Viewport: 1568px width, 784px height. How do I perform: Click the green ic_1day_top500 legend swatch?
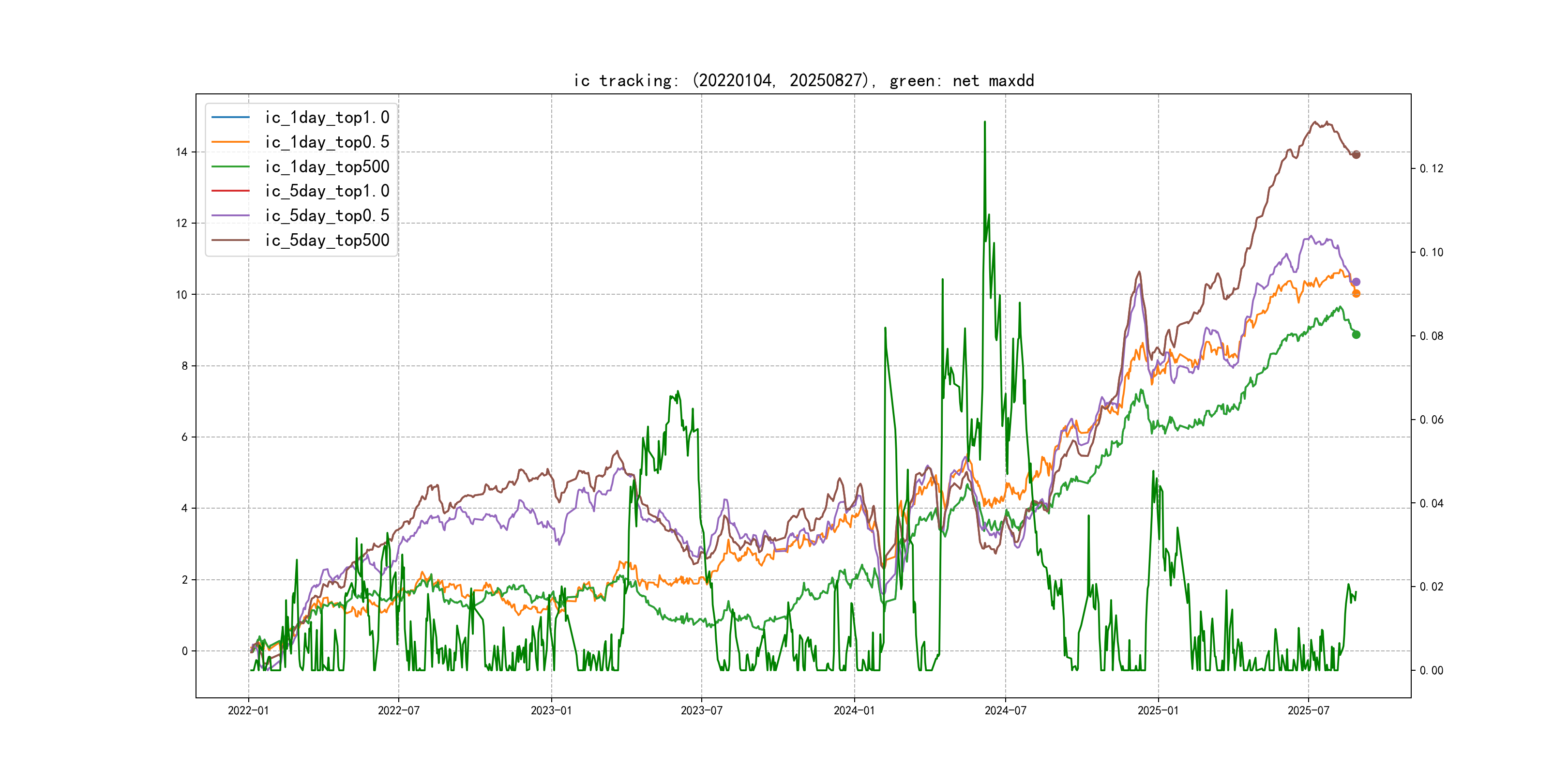[x=230, y=166]
